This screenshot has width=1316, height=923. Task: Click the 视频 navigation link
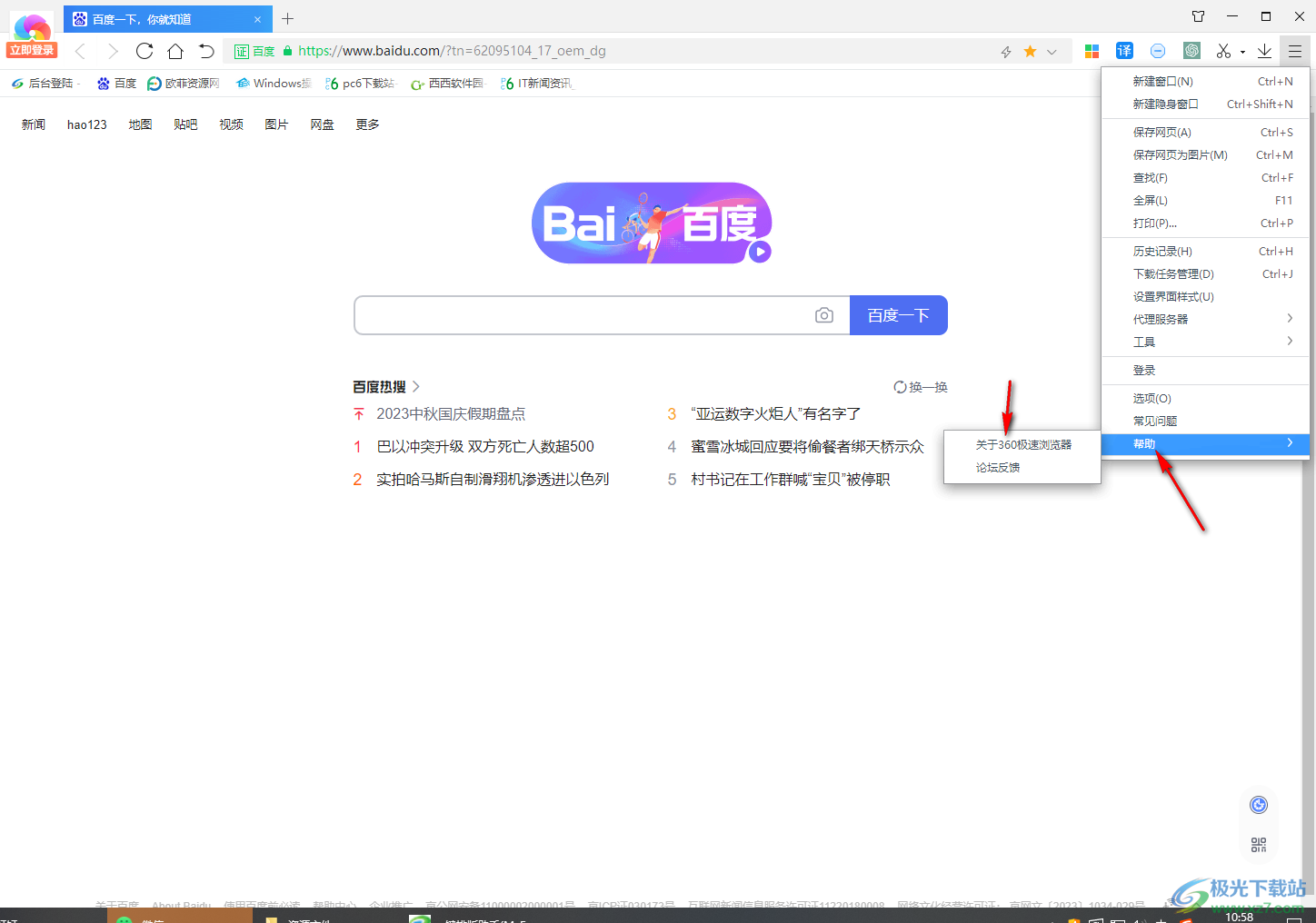231,124
